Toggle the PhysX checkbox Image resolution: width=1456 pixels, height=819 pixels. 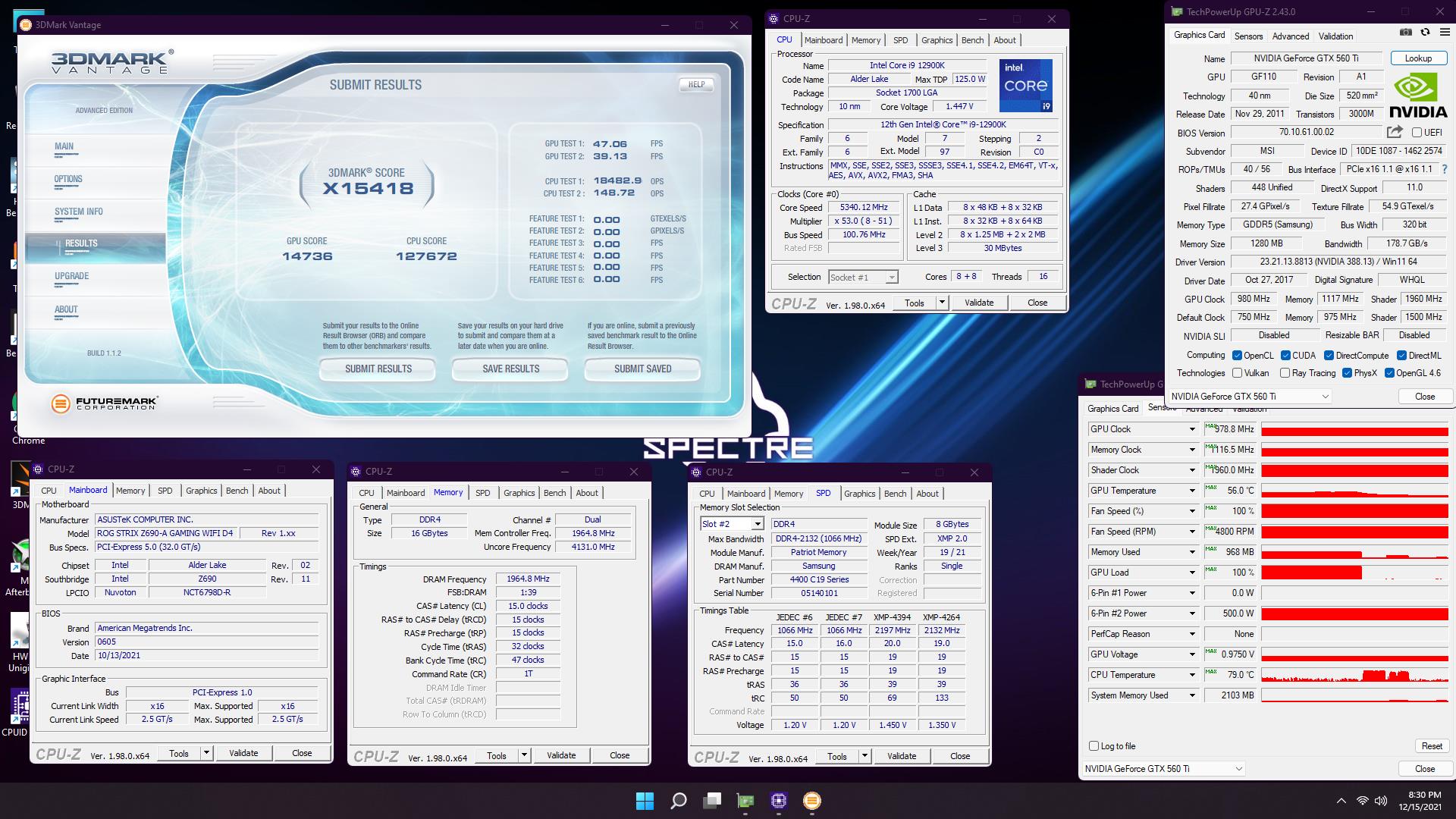click(1347, 373)
